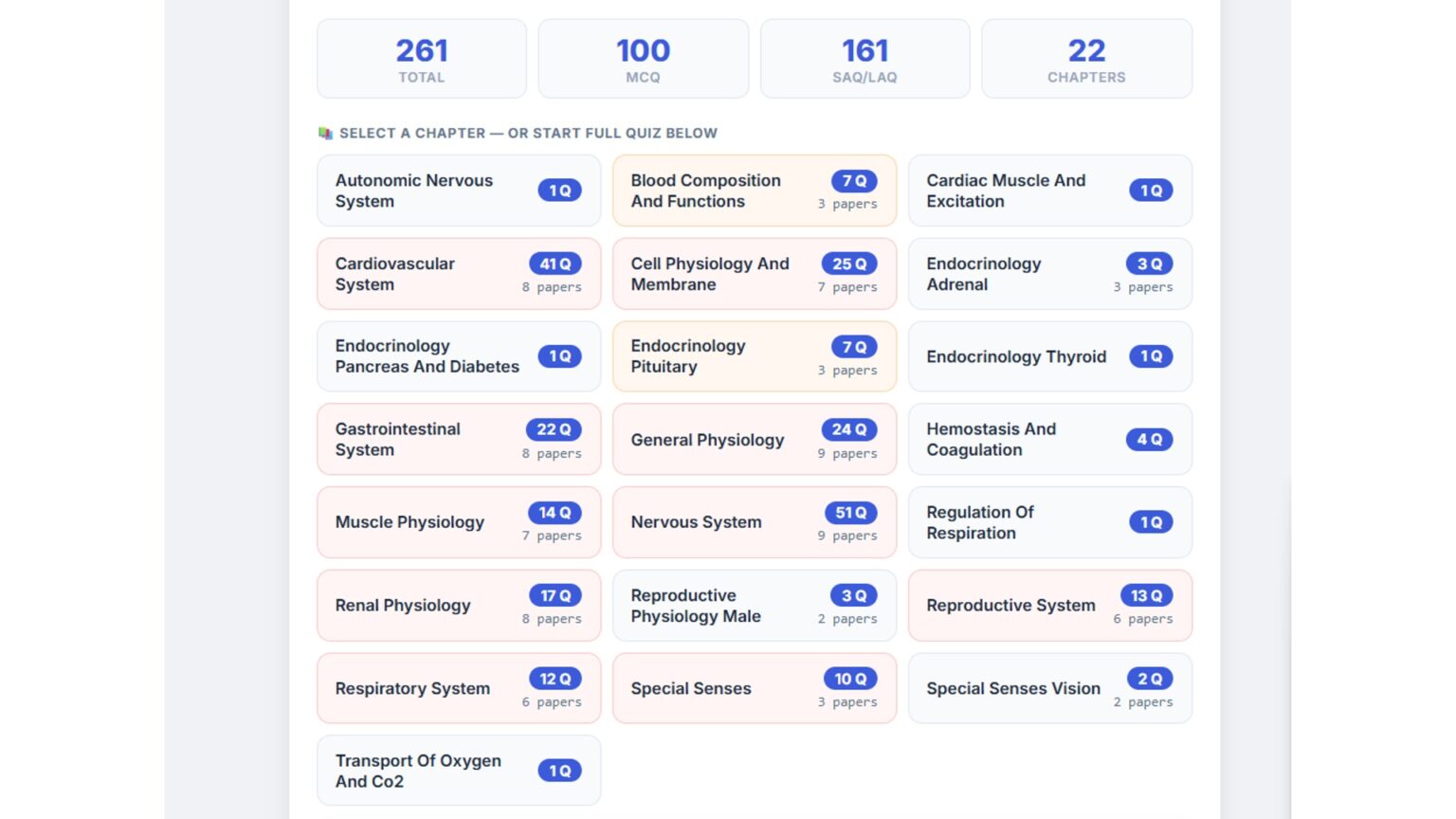This screenshot has width=1456, height=819.
Task: Open the Muscle Physiology chapter
Action: pos(459,522)
